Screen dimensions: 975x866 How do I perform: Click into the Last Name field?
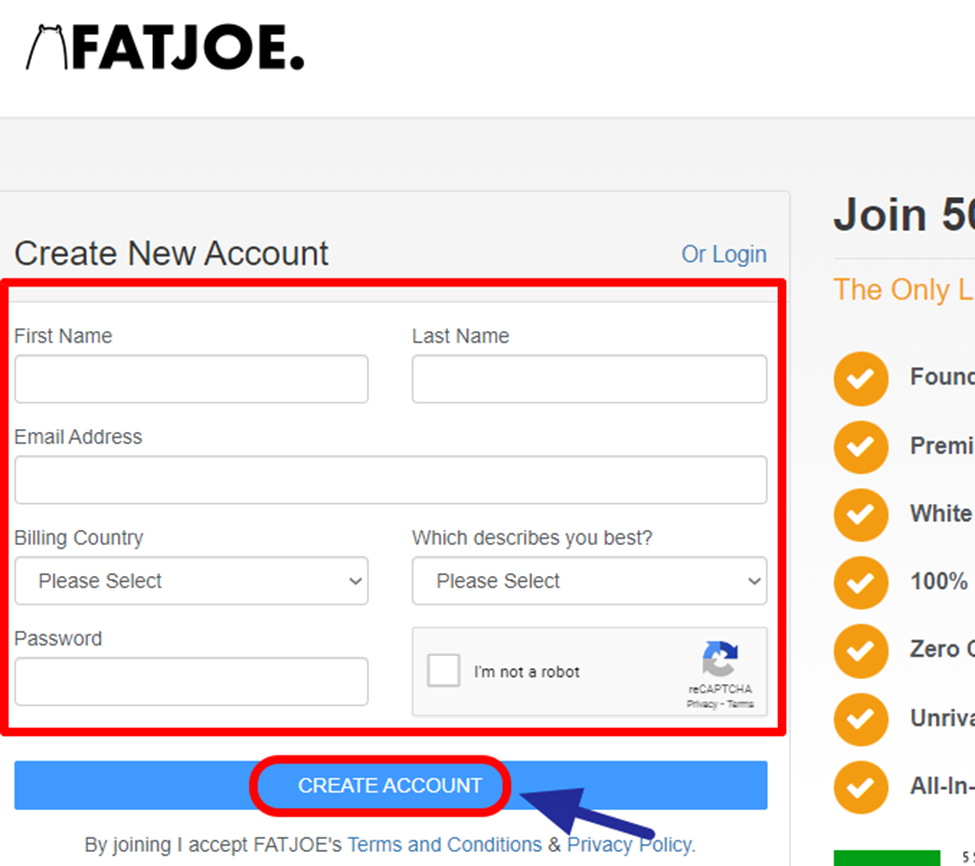coord(589,379)
